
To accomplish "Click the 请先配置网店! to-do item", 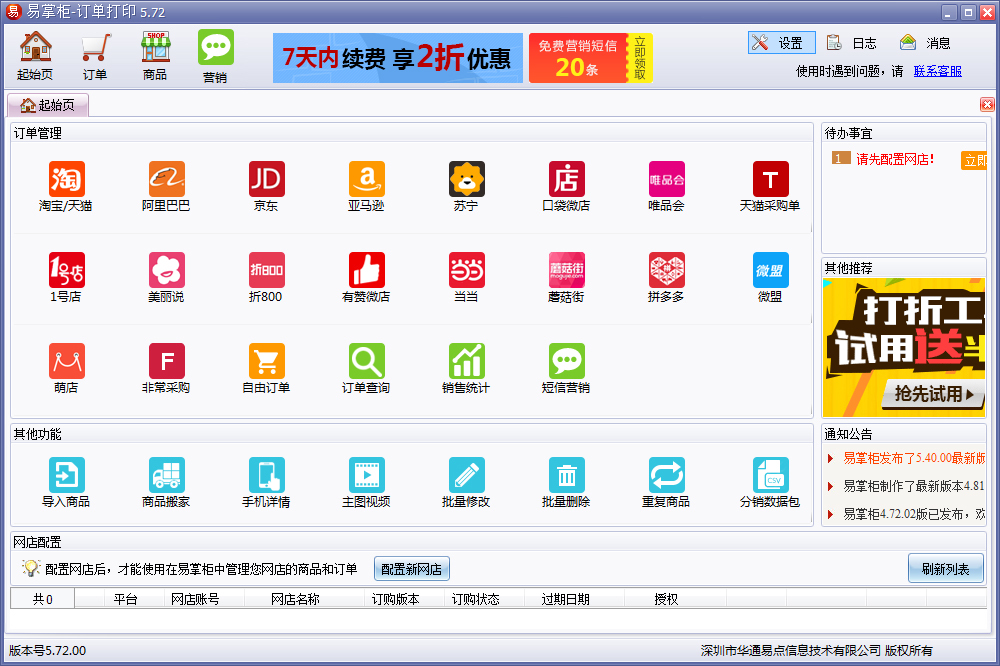I will coord(895,159).
